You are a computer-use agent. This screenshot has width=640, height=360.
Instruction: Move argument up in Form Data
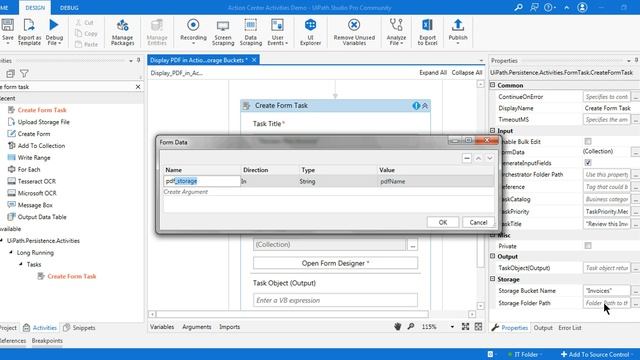478,158
